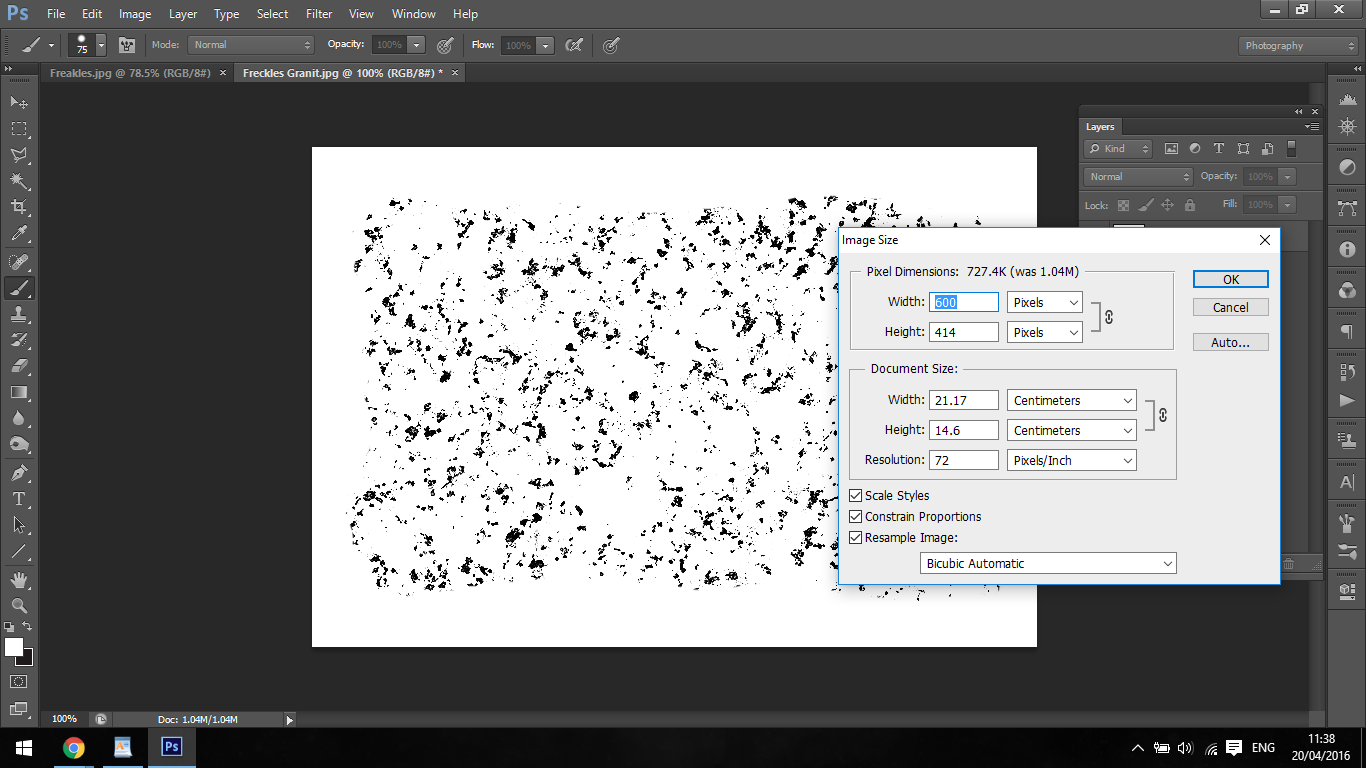
Task: Open the Histogram panel icon
Action: [x=1347, y=100]
